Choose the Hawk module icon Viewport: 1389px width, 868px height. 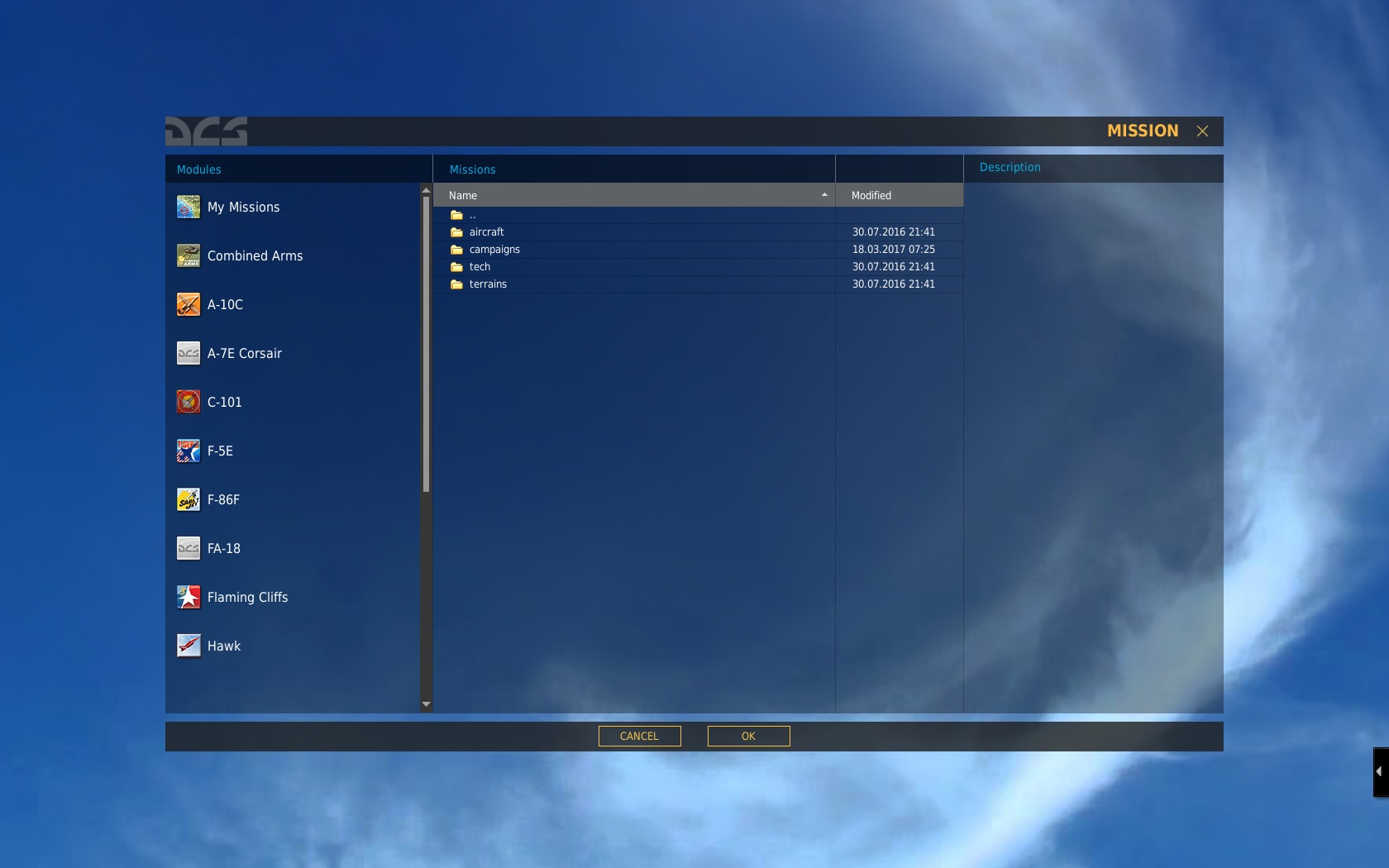tap(189, 646)
